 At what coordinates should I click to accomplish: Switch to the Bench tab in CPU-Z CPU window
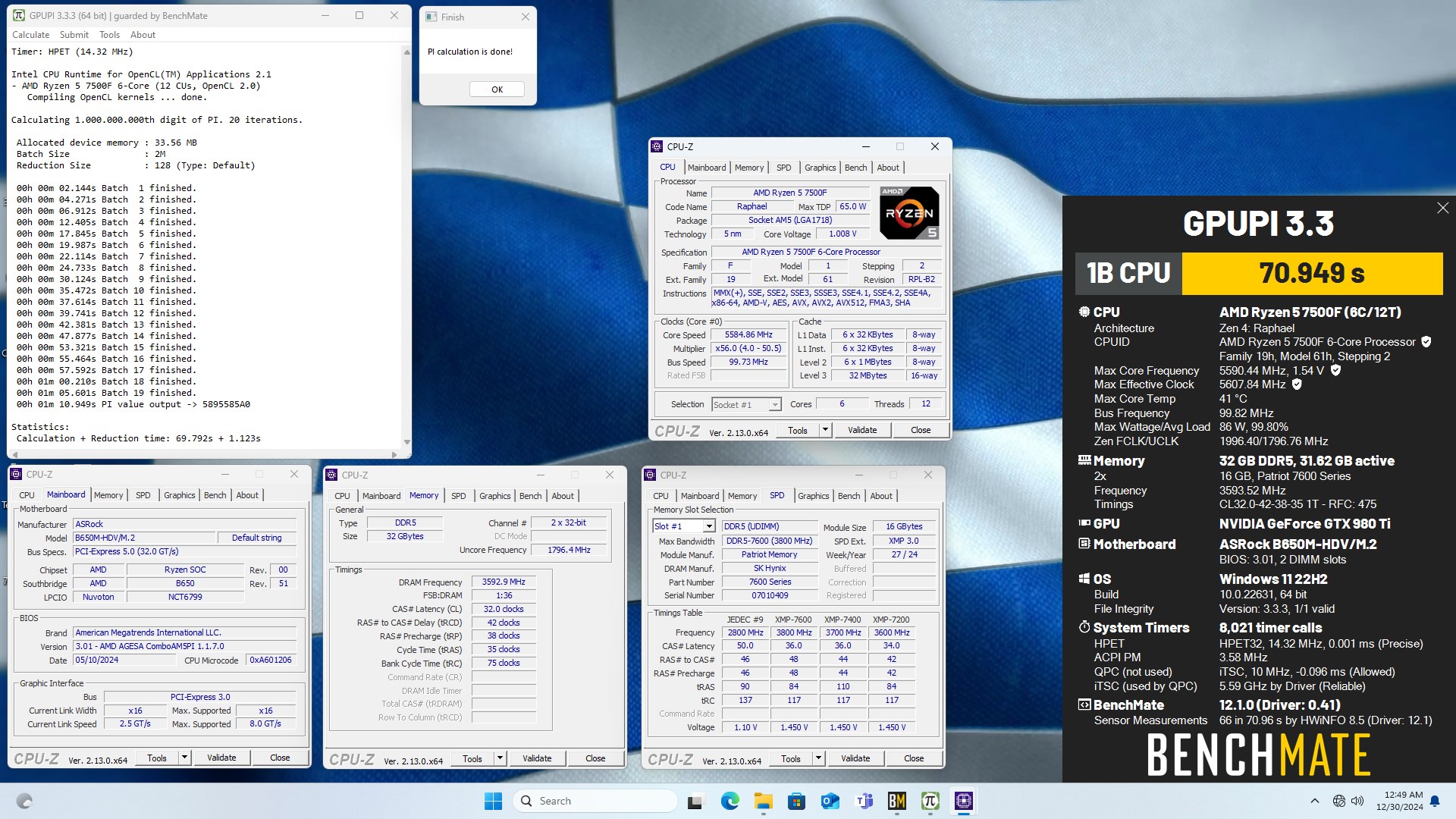click(855, 168)
